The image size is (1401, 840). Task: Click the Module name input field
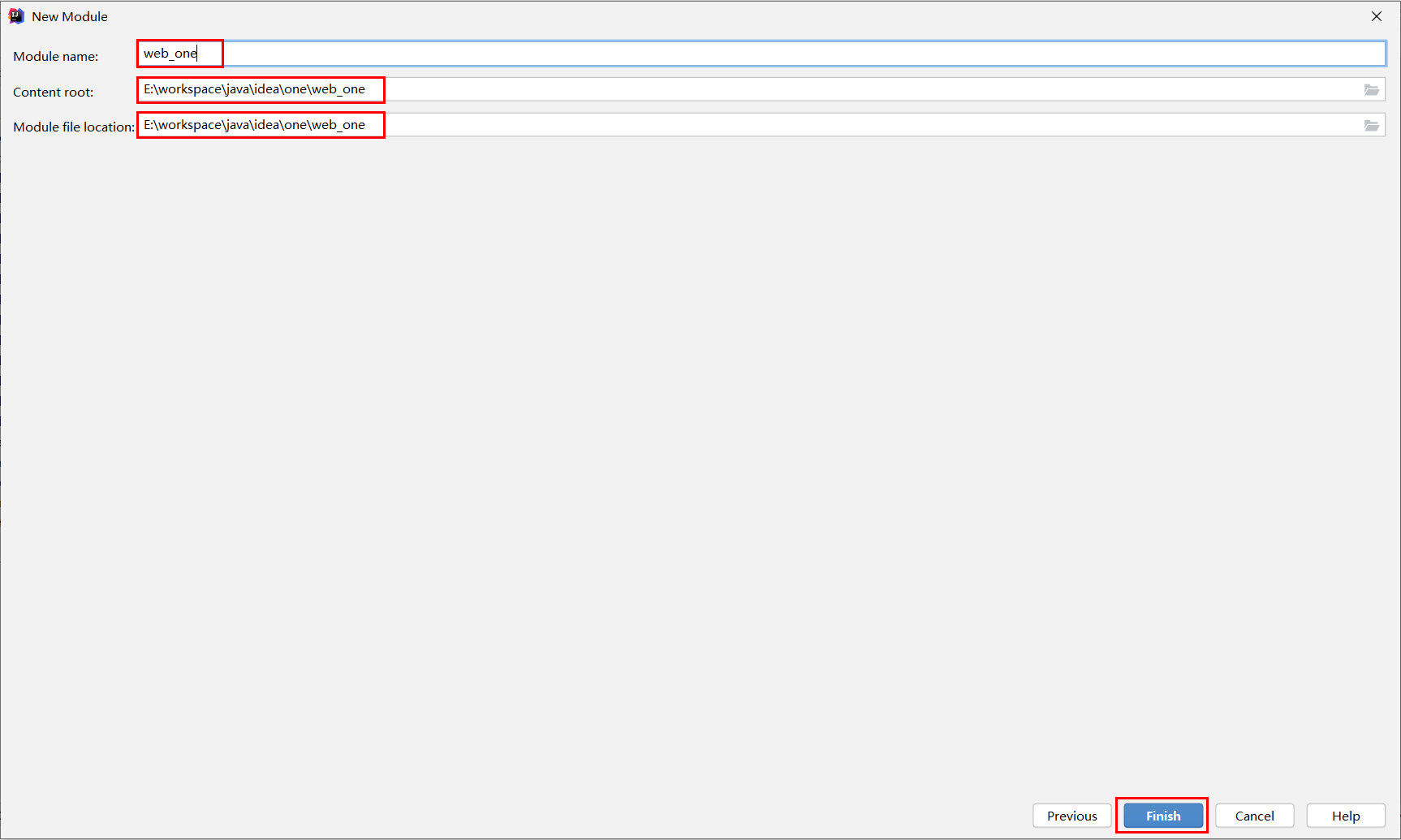(761, 54)
